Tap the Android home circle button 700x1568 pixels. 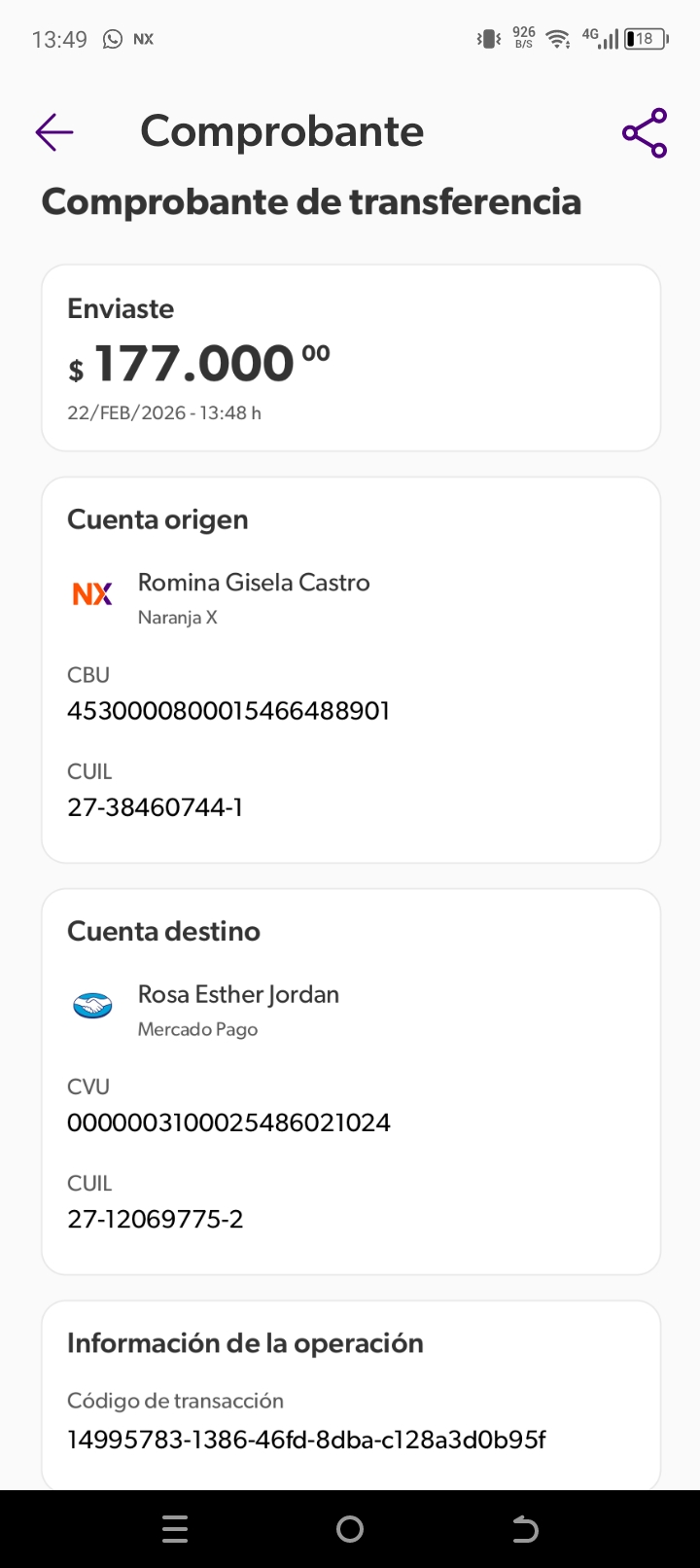click(x=350, y=1530)
